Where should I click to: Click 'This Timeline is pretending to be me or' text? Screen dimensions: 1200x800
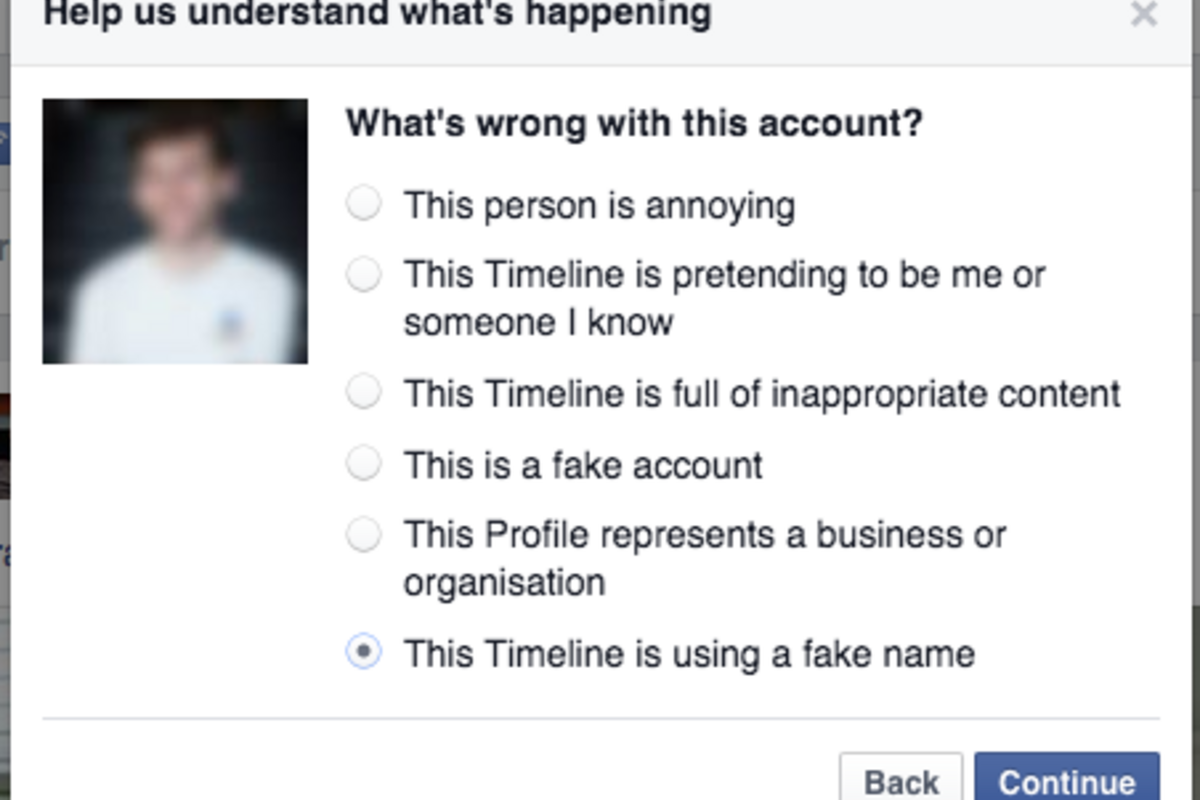(x=724, y=275)
